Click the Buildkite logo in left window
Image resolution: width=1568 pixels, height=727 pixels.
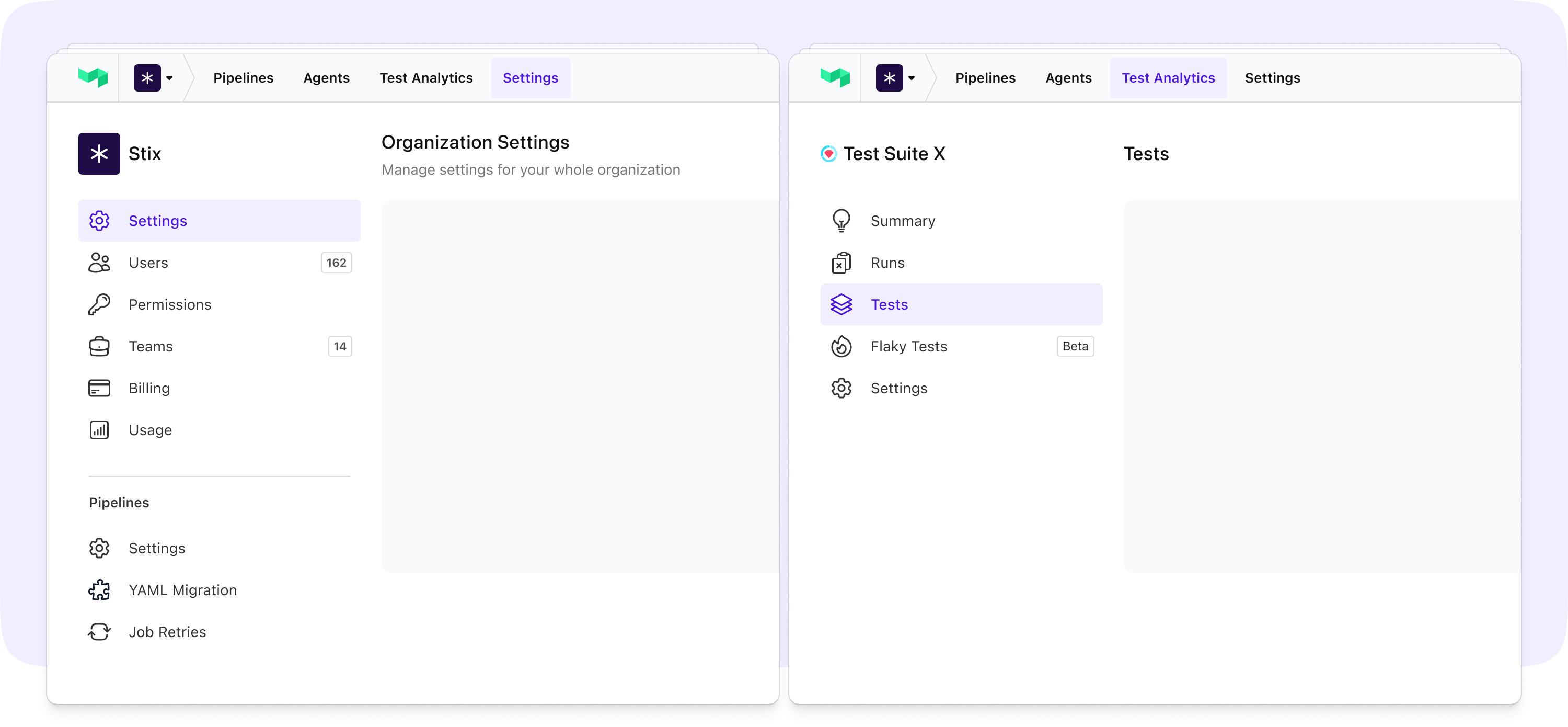pyautogui.click(x=93, y=77)
